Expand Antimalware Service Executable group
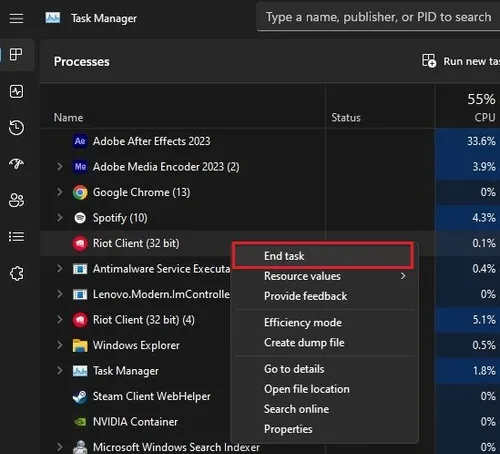 (x=60, y=268)
